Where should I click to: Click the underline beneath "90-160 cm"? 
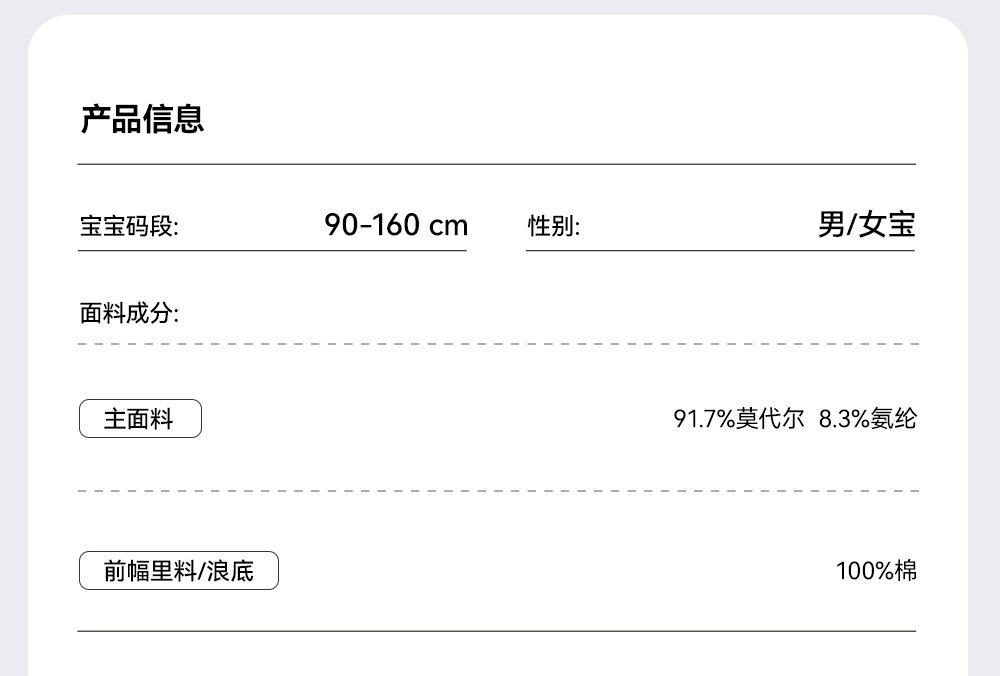(272, 250)
